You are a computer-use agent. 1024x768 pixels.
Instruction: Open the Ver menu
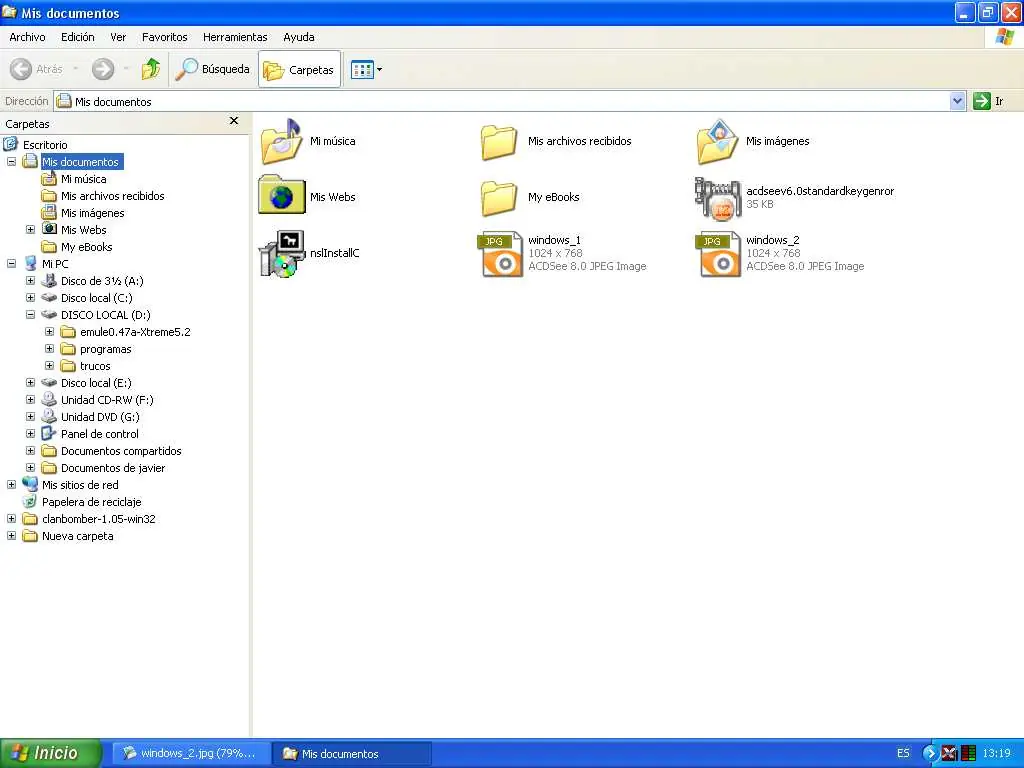[x=118, y=37]
